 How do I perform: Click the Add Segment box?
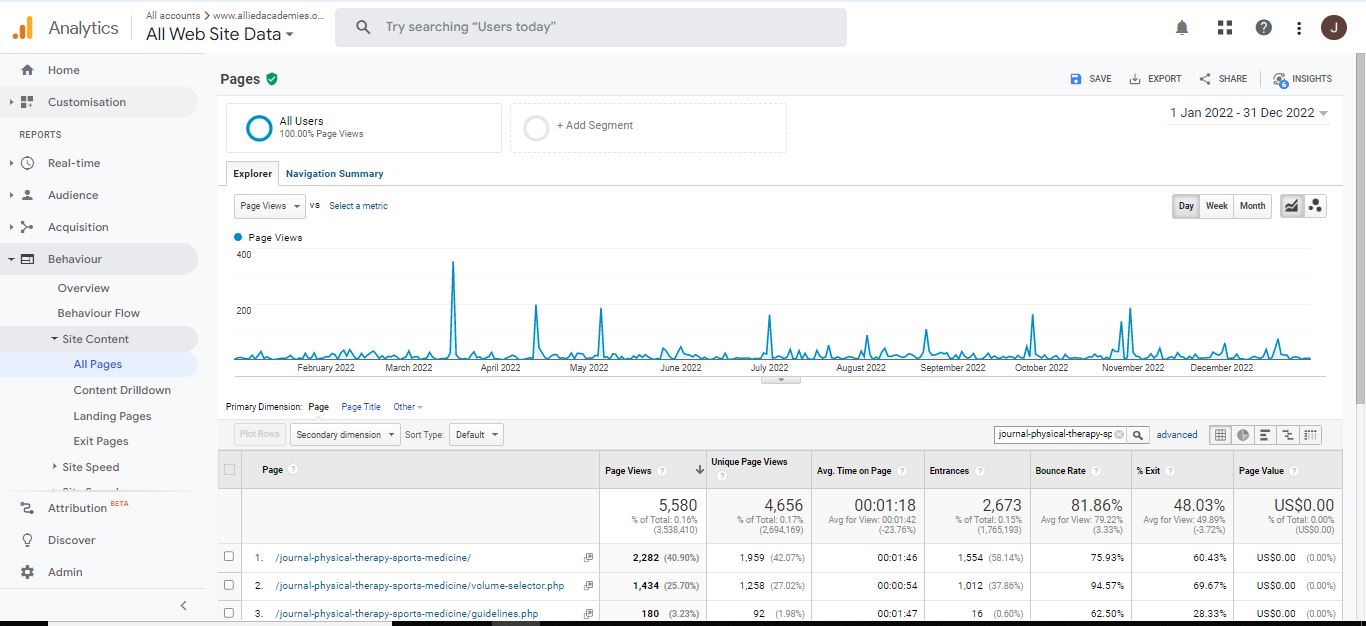(x=648, y=127)
